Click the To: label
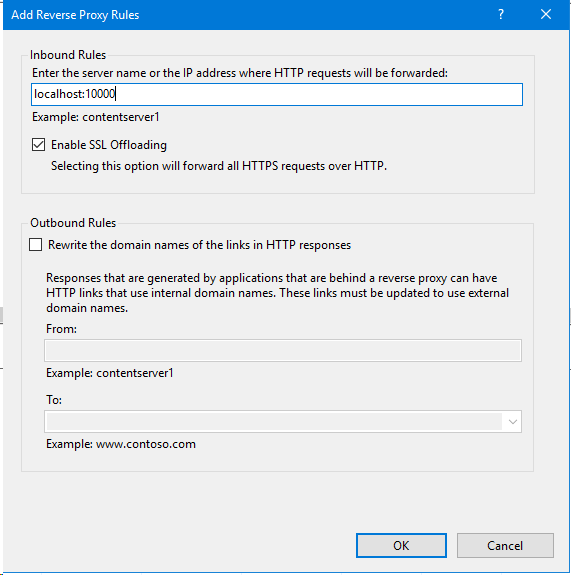 click(x=54, y=400)
